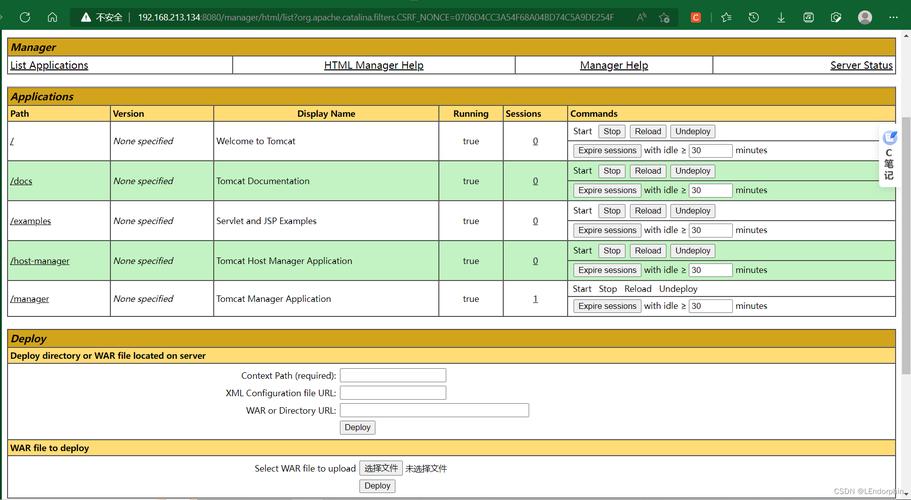Go to the browser home page icon
Screen dimensions: 911x500
[x=52, y=17]
